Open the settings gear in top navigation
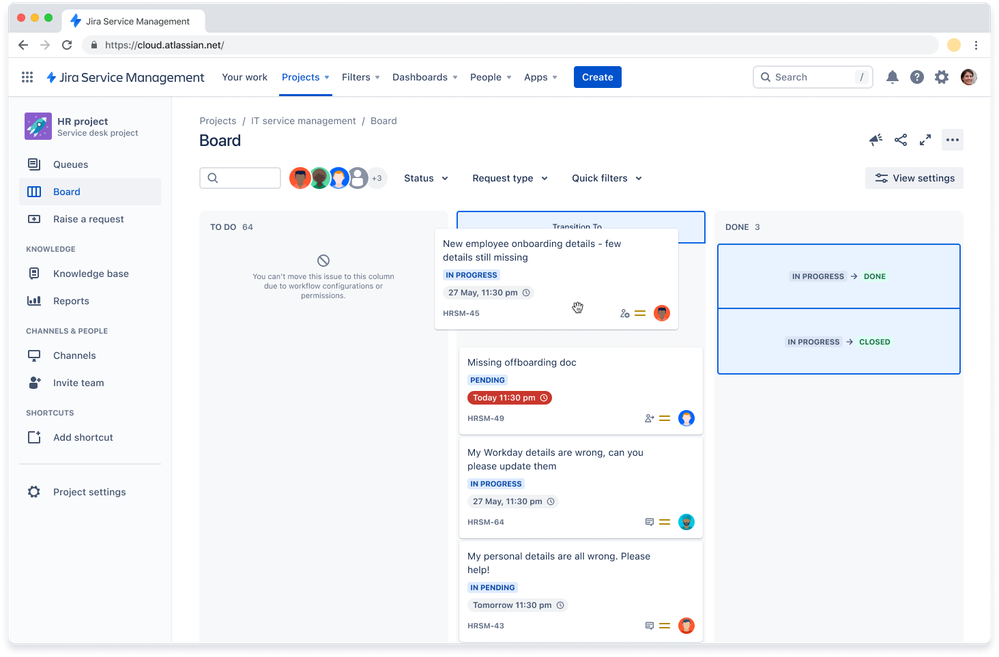Screen dimensions: 999x657 [x=942, y=77]
